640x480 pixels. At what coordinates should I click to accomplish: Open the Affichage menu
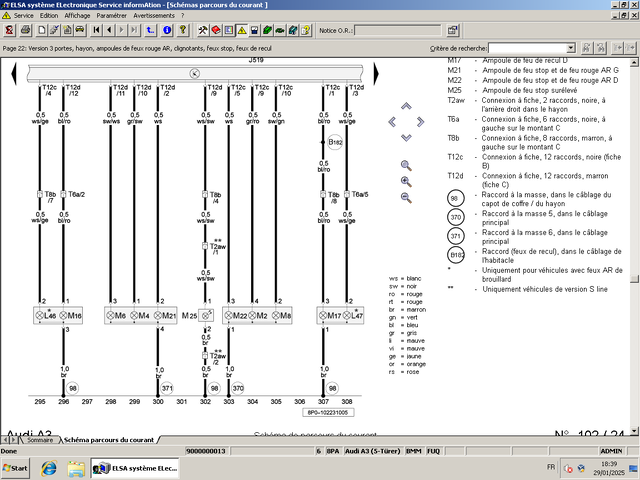point(77,16)
